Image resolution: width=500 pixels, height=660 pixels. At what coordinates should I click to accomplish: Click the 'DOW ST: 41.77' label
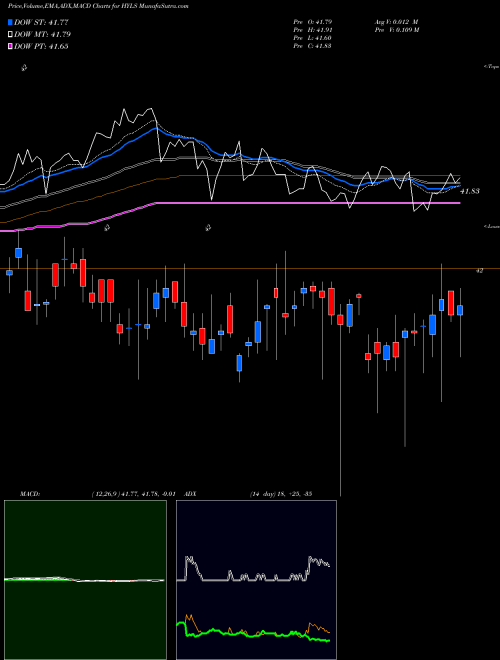click(41, 22)
